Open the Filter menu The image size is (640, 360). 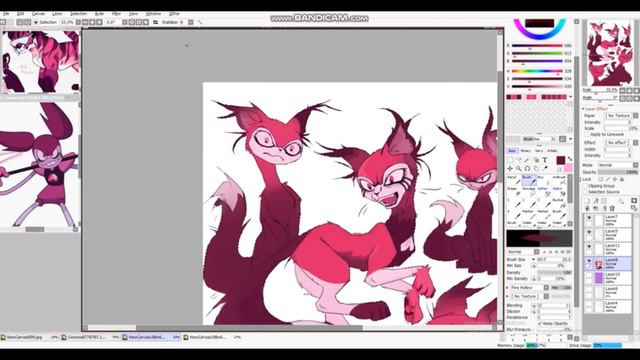116,14
